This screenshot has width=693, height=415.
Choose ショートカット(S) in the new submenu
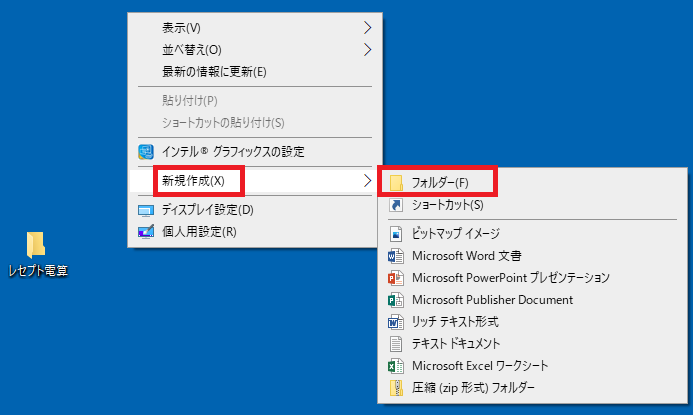pyautogui.click(x=532, y=205)
